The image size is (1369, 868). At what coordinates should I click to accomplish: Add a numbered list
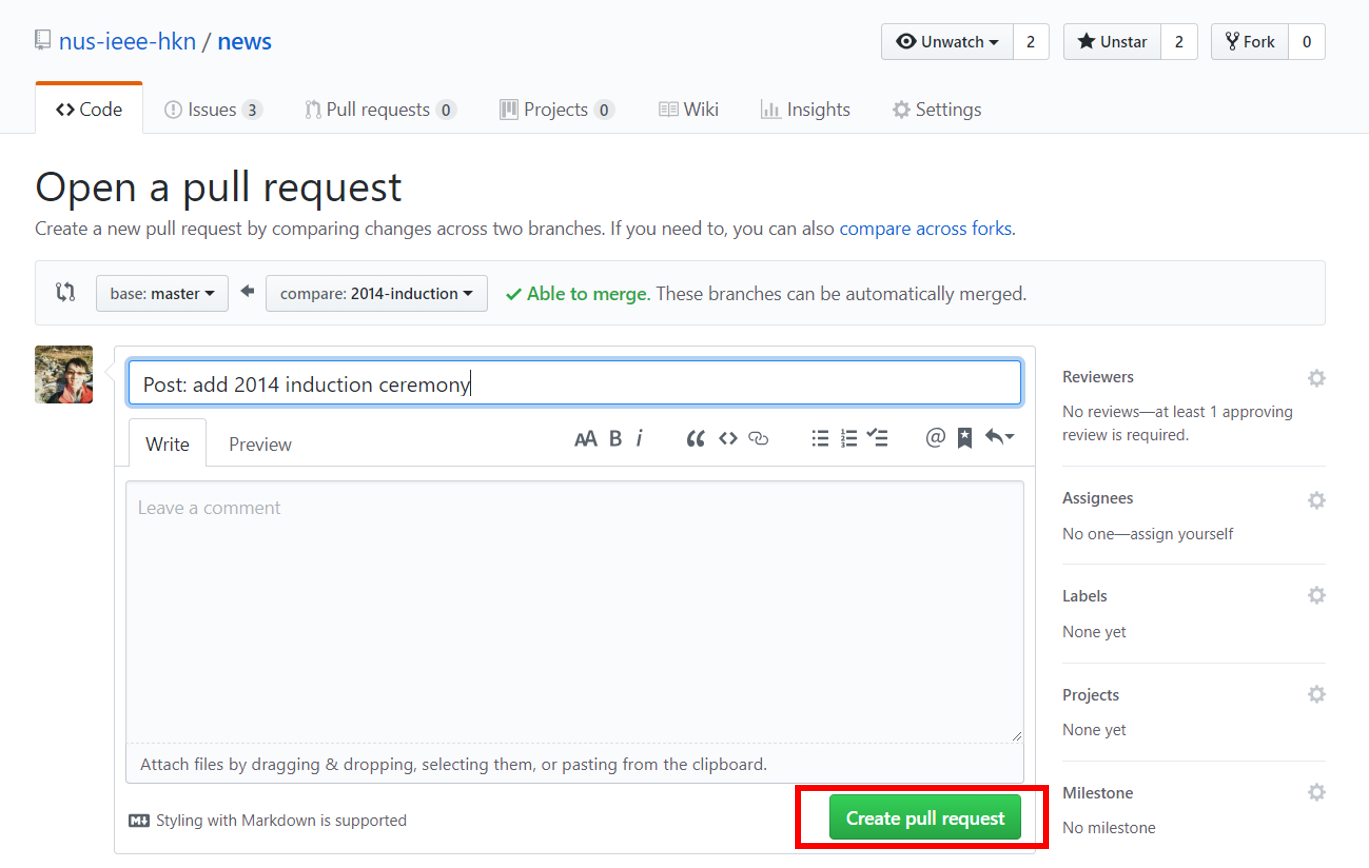(x=849, y=438)
